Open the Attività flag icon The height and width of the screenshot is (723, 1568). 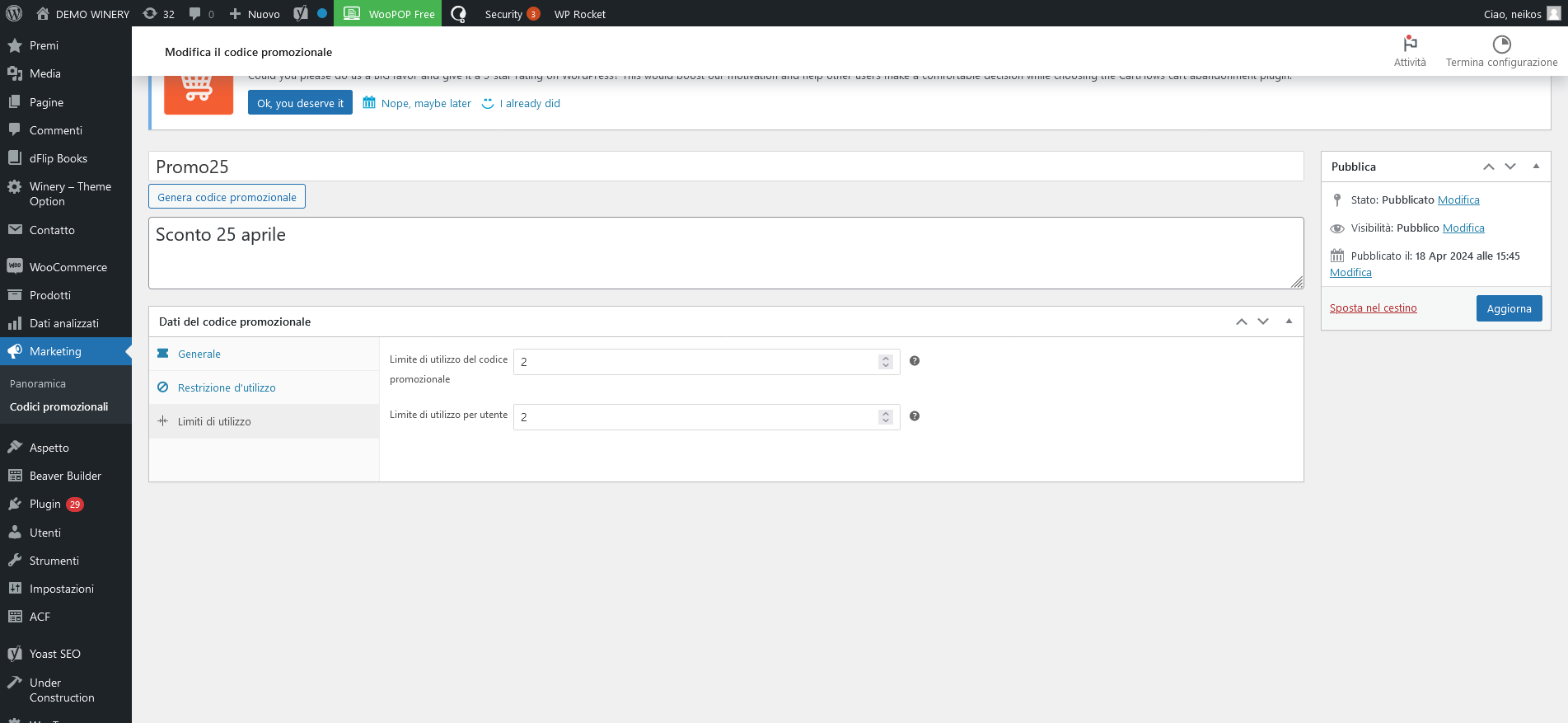1409,44
